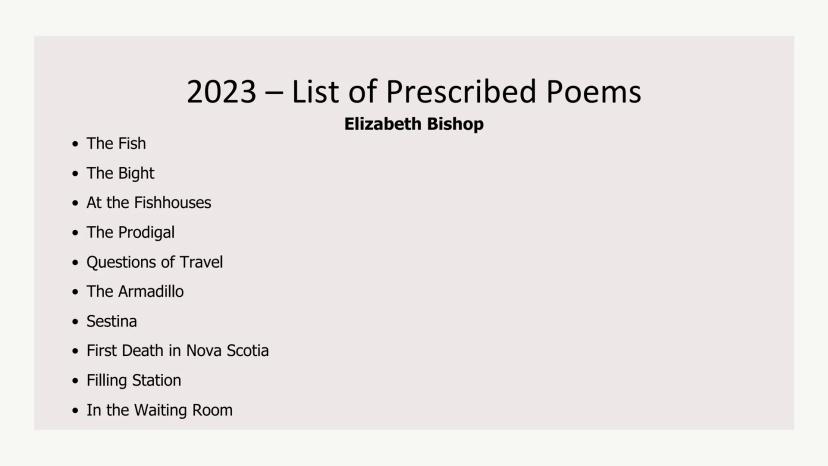Click the bullet point beside The Fish
The width and height of the screenshot is (828, 466).
coord(75,144)
